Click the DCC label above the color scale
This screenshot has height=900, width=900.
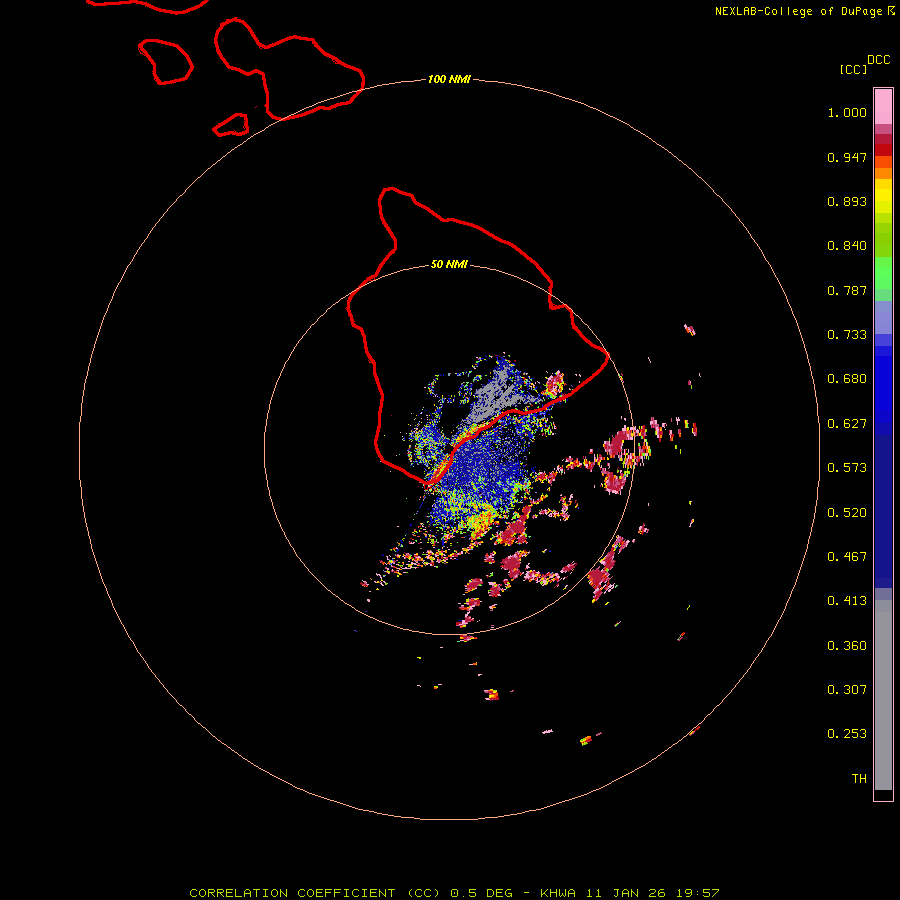879,60
